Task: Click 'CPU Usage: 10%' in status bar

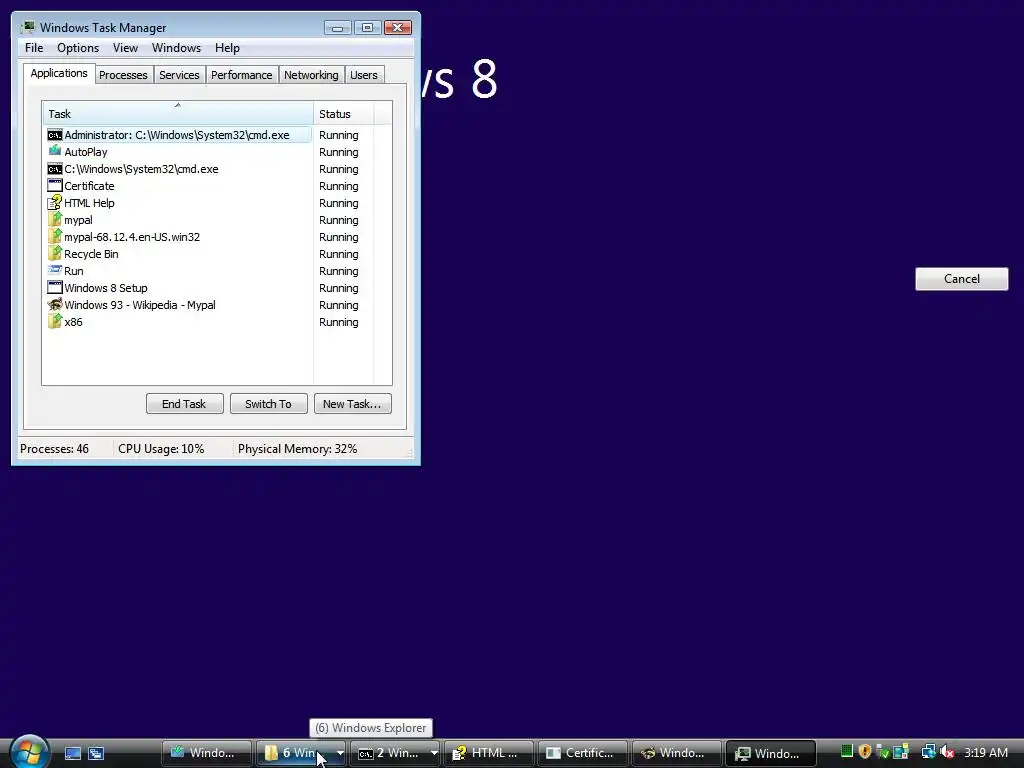Action: (x=161, y=449)
